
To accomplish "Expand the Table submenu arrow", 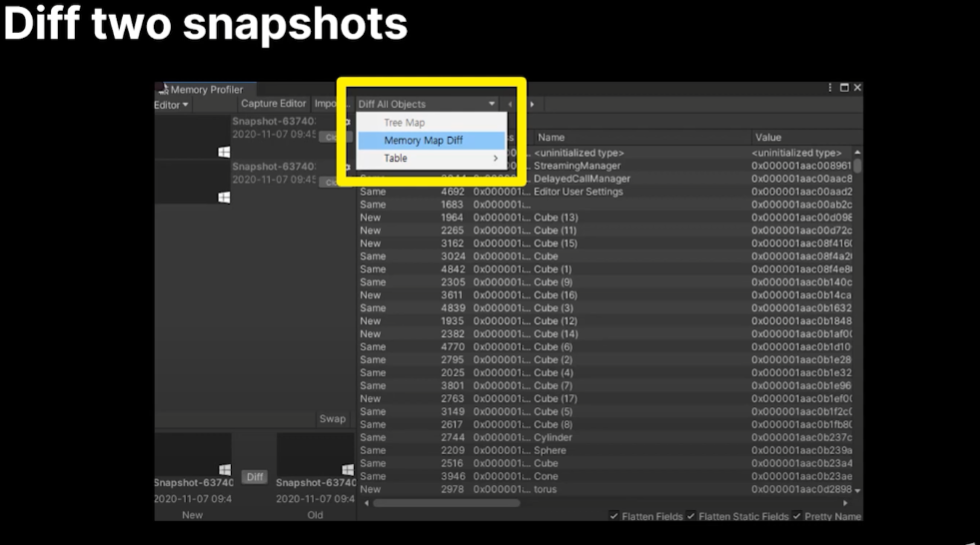I will tap(496, 158).
